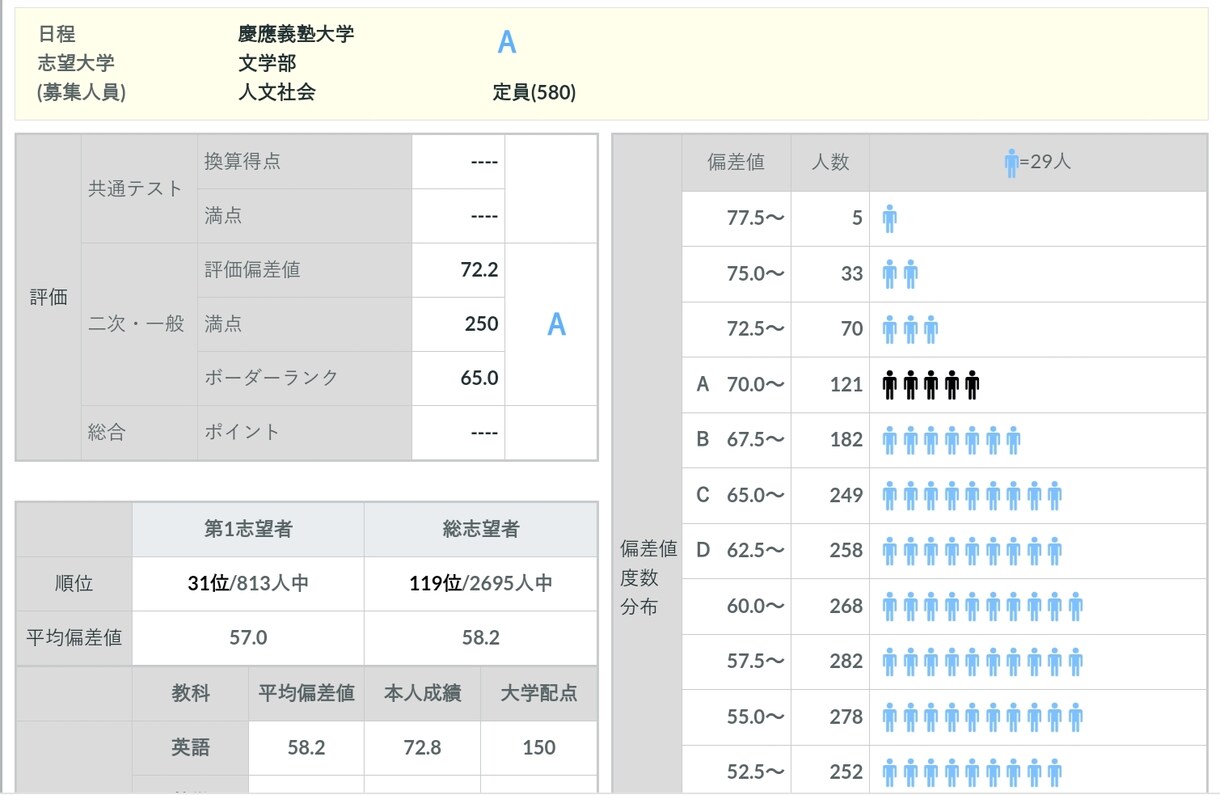Image resolution: width=1220 pixels, height=795 pixels.
Task: Click the ボーダーランク value 65.0
Action: pyautogui.click(x=480, y=378)
